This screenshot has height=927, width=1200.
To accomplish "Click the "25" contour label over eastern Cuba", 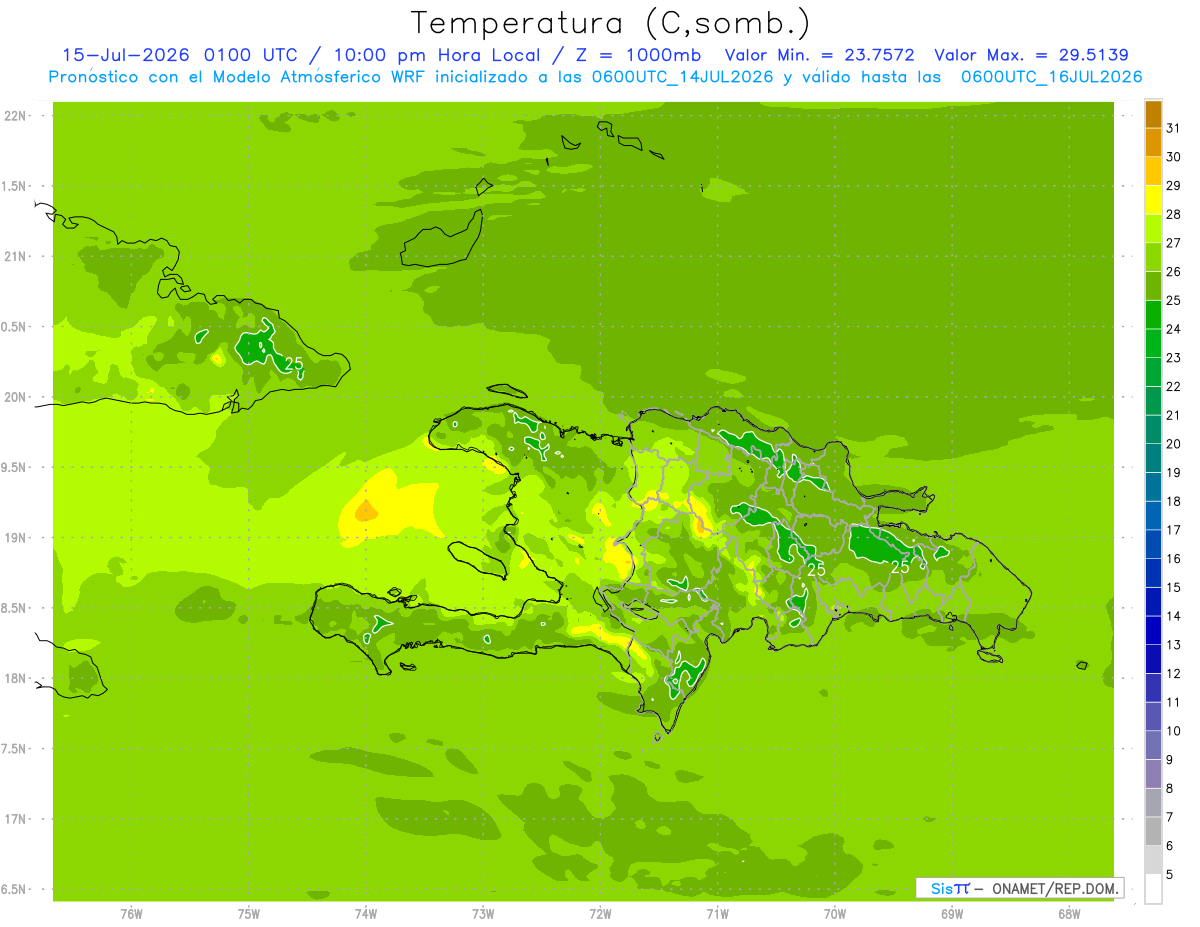I will coord(293,363).
